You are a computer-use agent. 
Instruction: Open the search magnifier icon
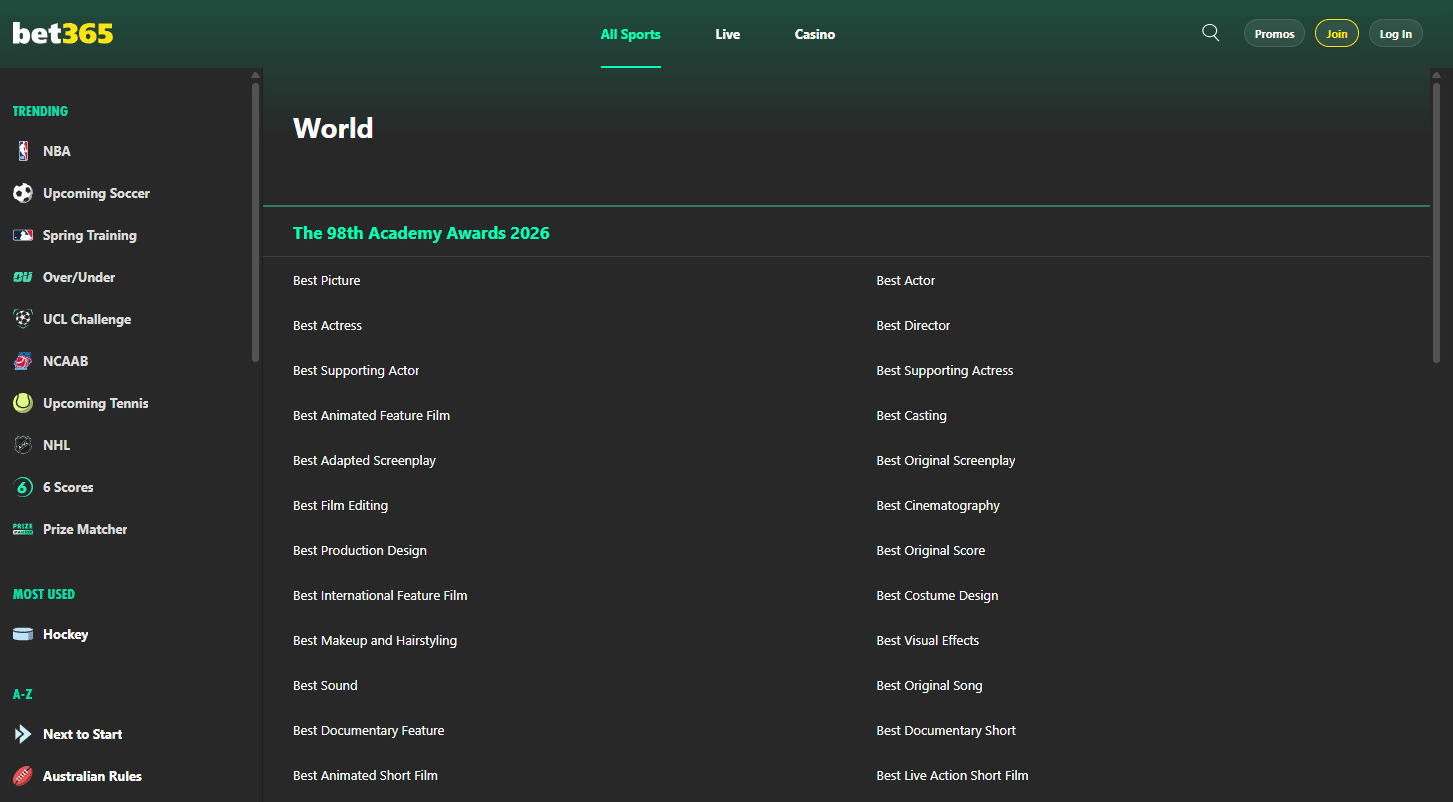coord(1210,32)
